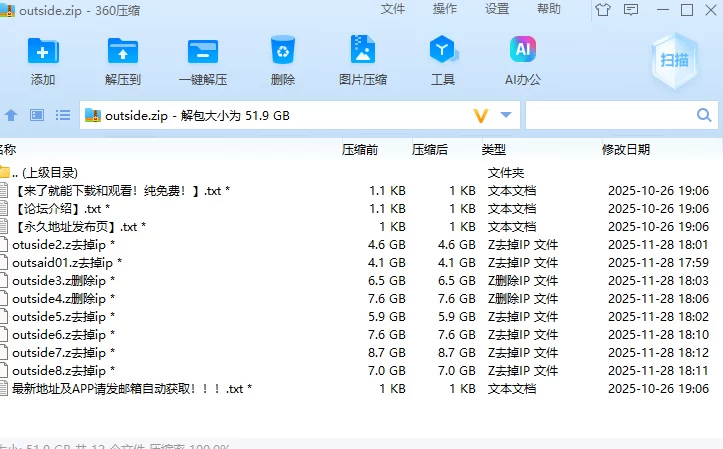Open the 文件 (File) menu
This screenshot has height=449, width=723.
coord(393,9)
